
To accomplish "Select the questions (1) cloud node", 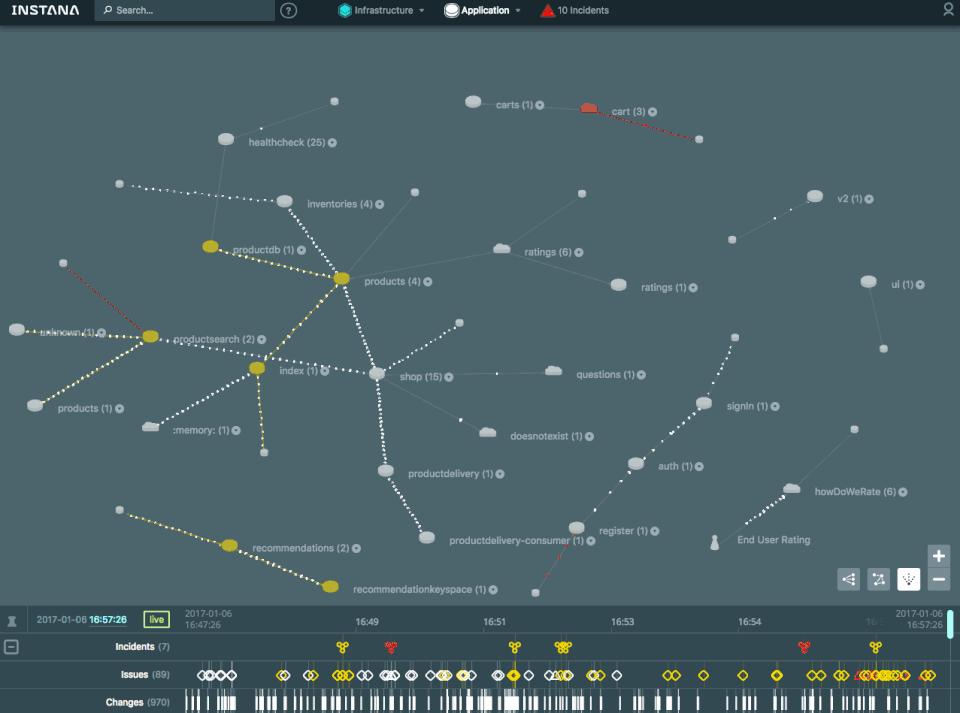I will click(553, 371).
